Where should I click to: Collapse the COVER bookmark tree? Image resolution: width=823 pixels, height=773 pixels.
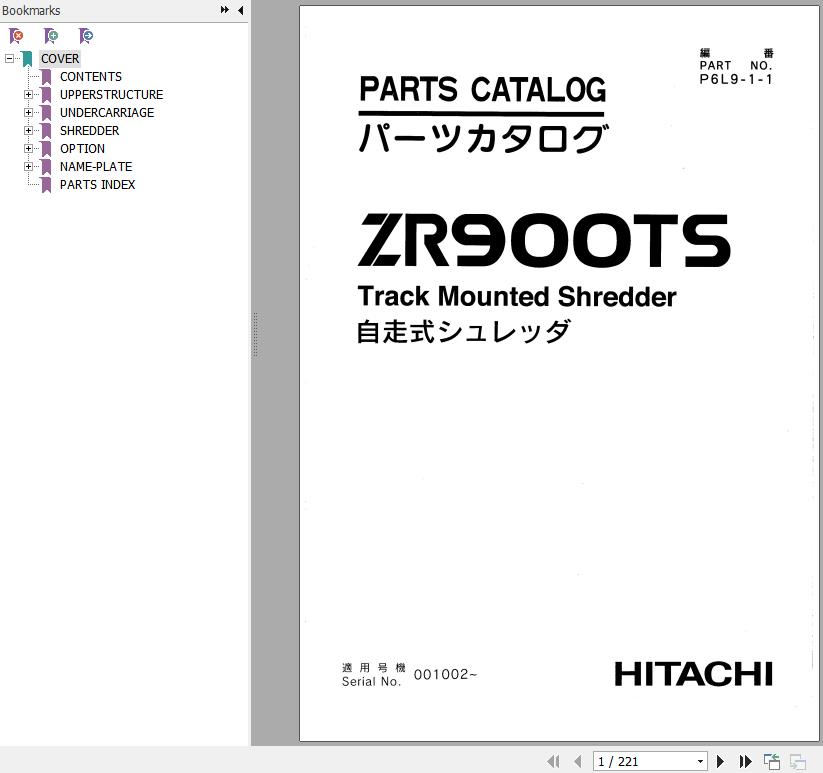9,59
